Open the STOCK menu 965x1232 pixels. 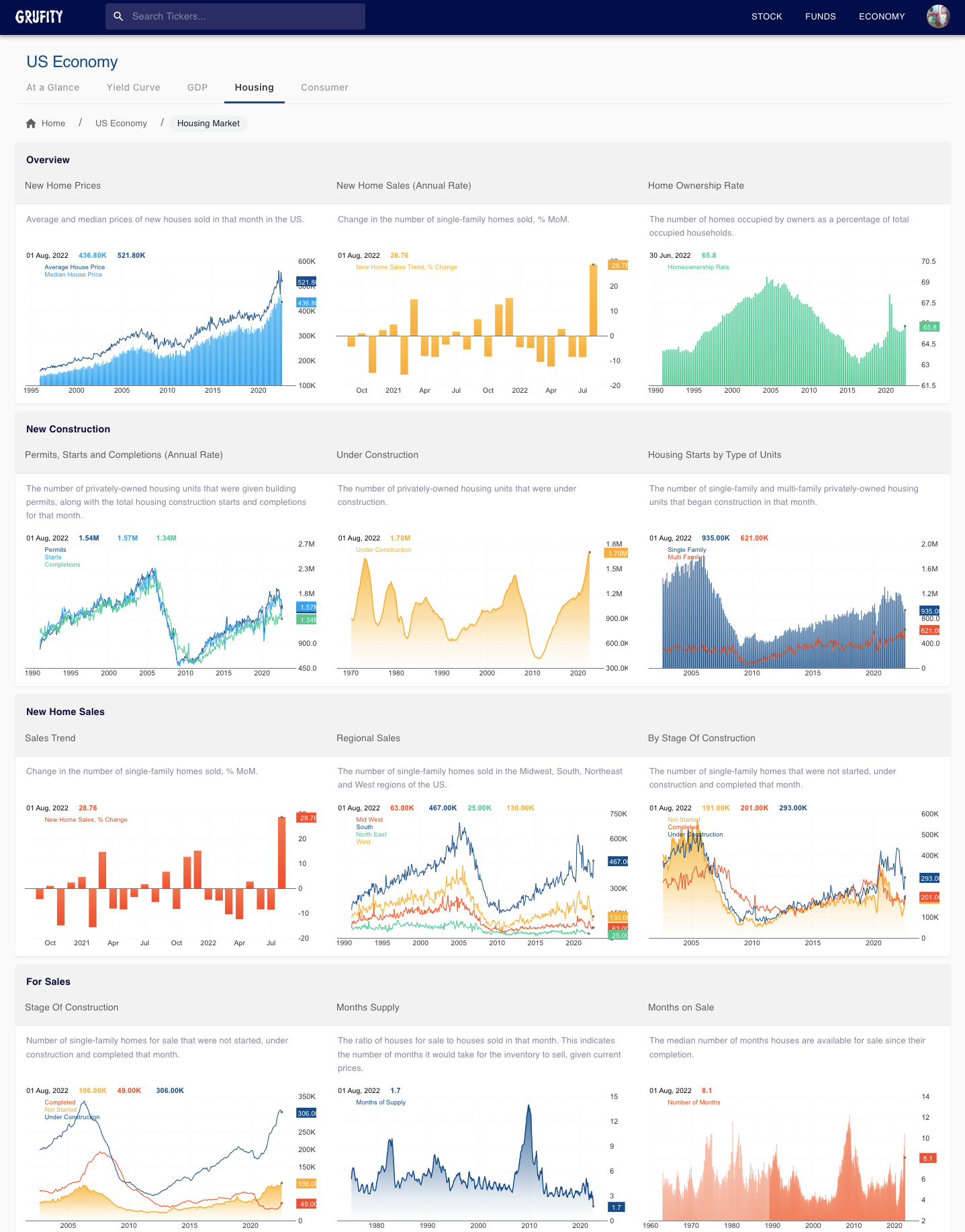[x=766, y=16]
